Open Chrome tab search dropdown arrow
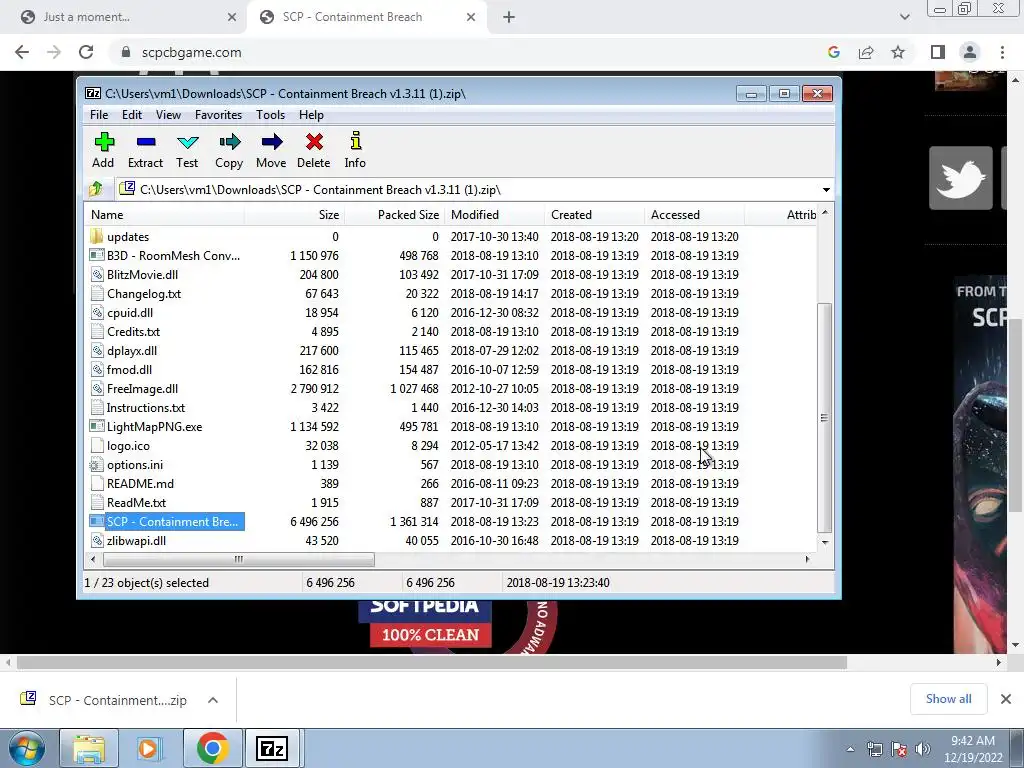 pos(904,17)
